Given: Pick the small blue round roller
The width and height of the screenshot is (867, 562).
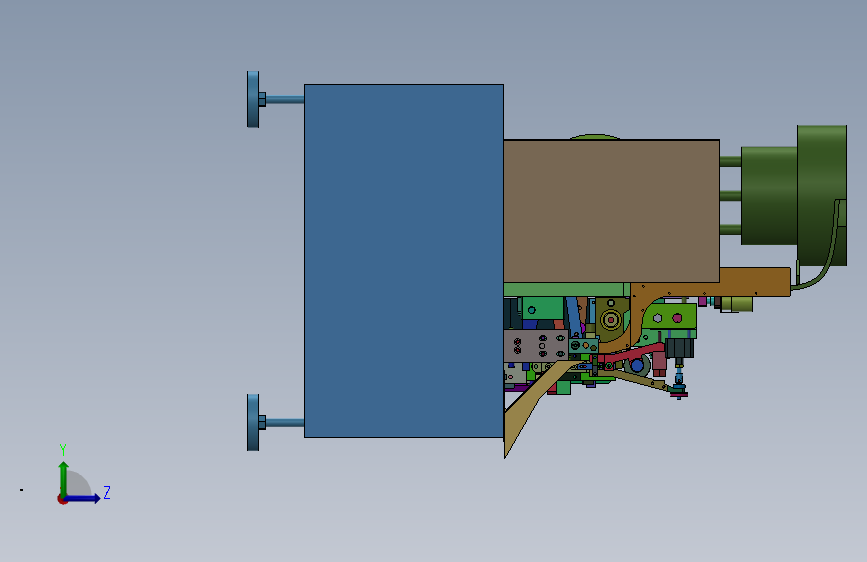Looking at the screenshot, I should tap(638, 365).
